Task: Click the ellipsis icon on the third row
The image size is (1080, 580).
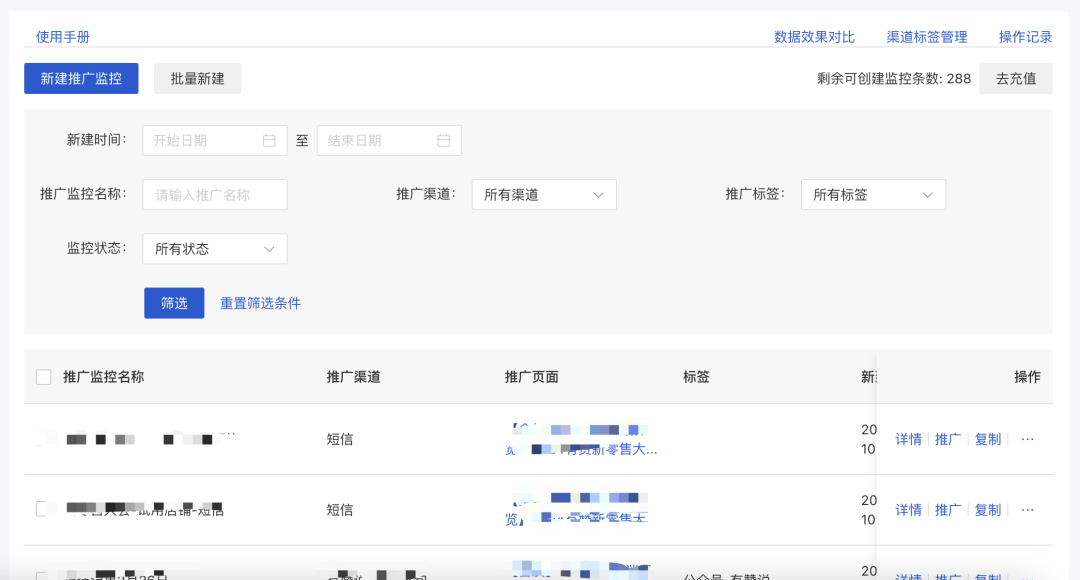Action: 1028,578
